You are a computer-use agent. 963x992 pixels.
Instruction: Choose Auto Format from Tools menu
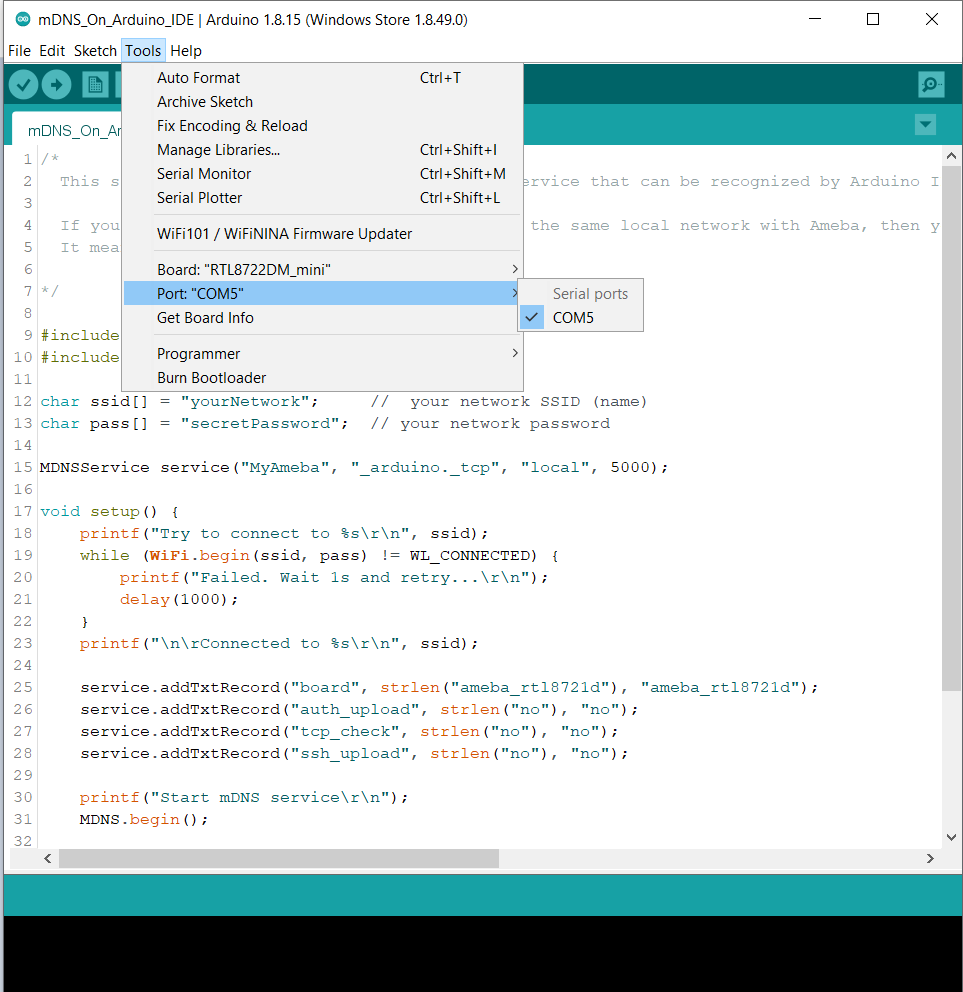coord(323,78)
